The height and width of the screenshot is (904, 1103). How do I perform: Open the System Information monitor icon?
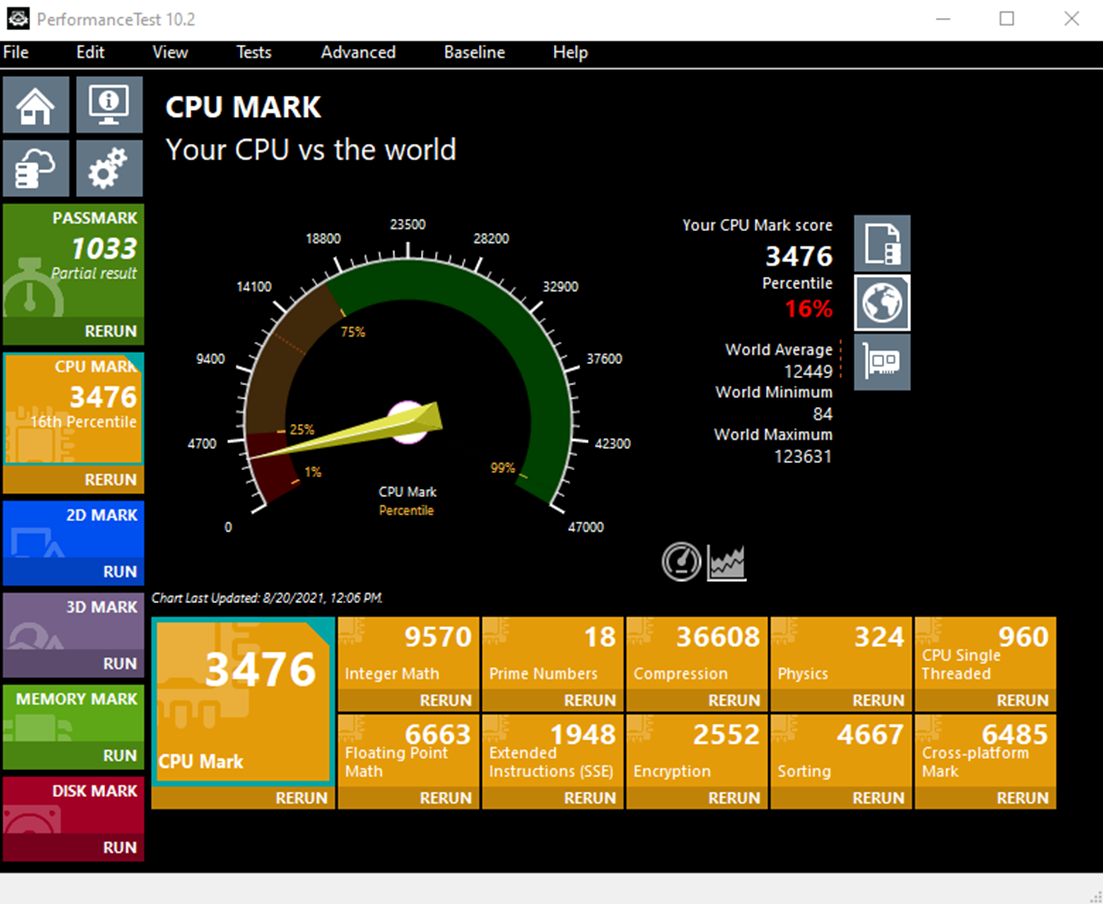109,105
